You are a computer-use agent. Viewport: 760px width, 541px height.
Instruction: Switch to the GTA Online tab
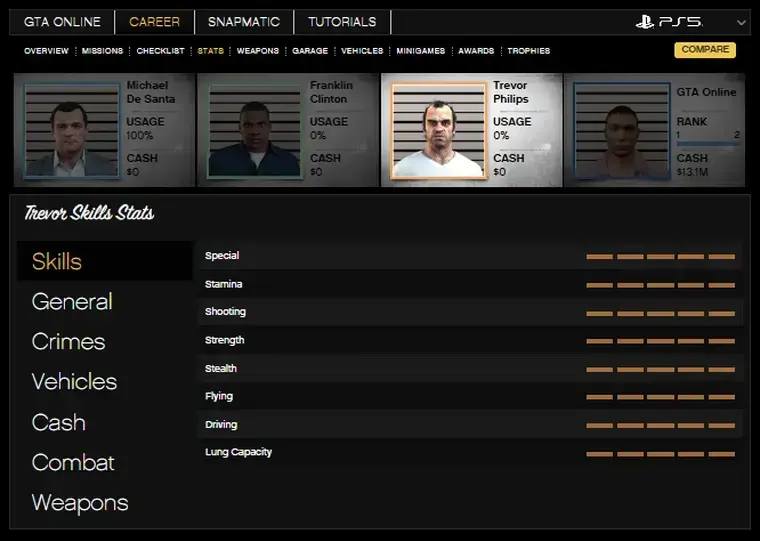64,22
